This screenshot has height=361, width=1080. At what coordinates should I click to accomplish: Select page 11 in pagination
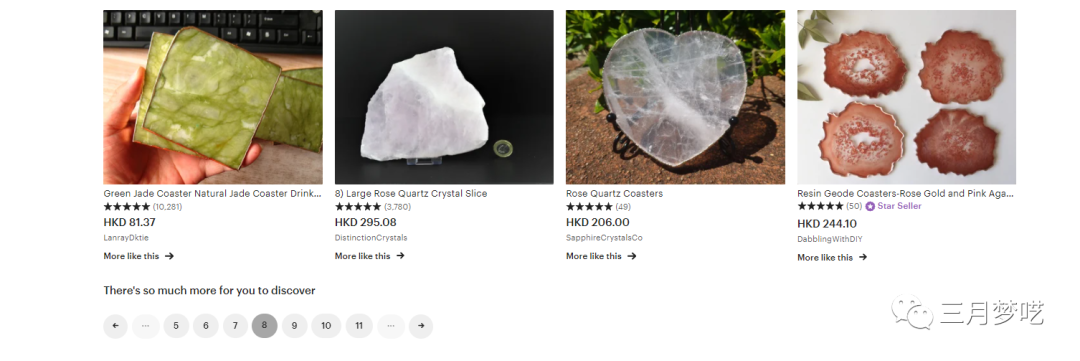pos(359,326)
